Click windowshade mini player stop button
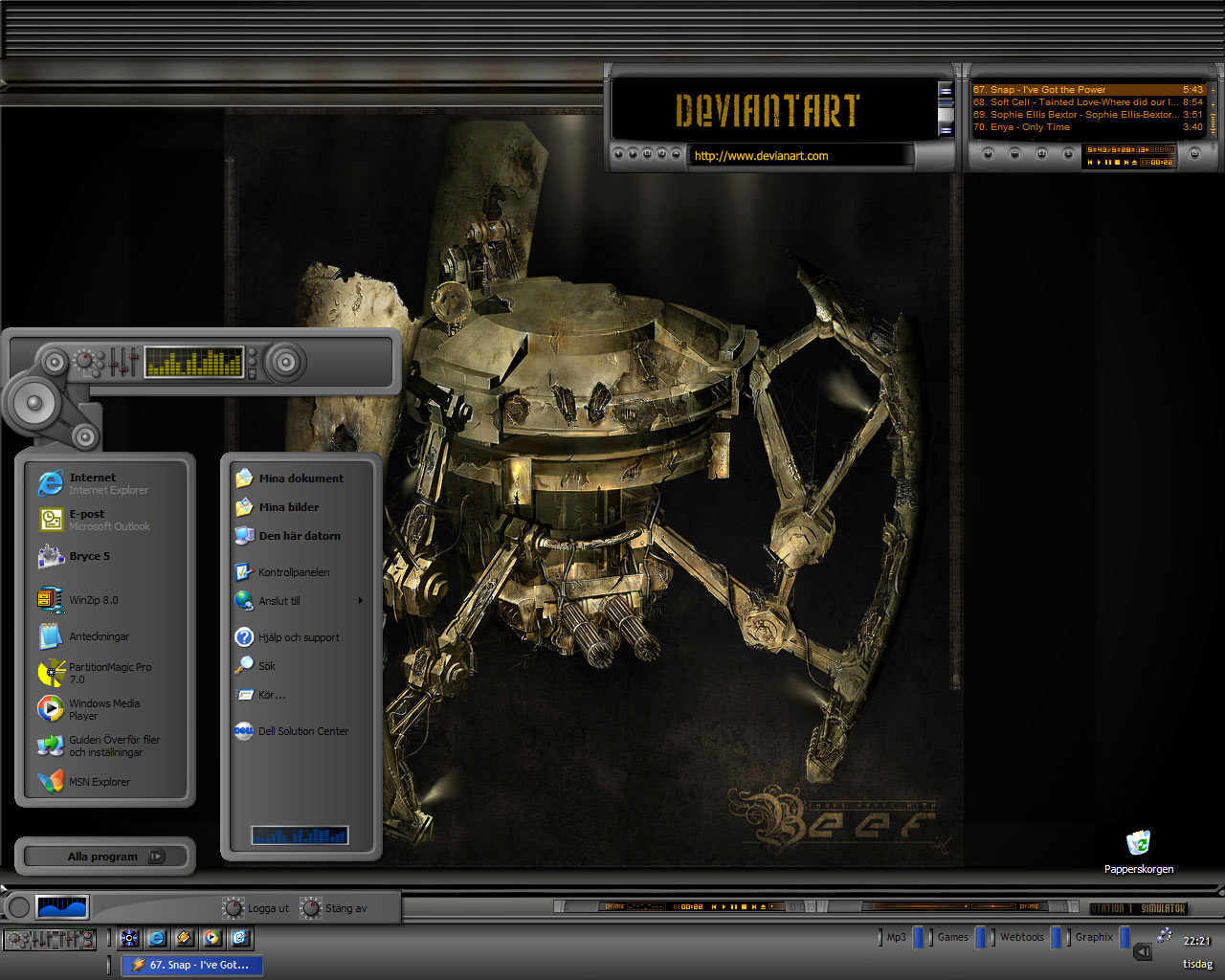Viewport: 1225px width, 980px height. pos(744,906)
